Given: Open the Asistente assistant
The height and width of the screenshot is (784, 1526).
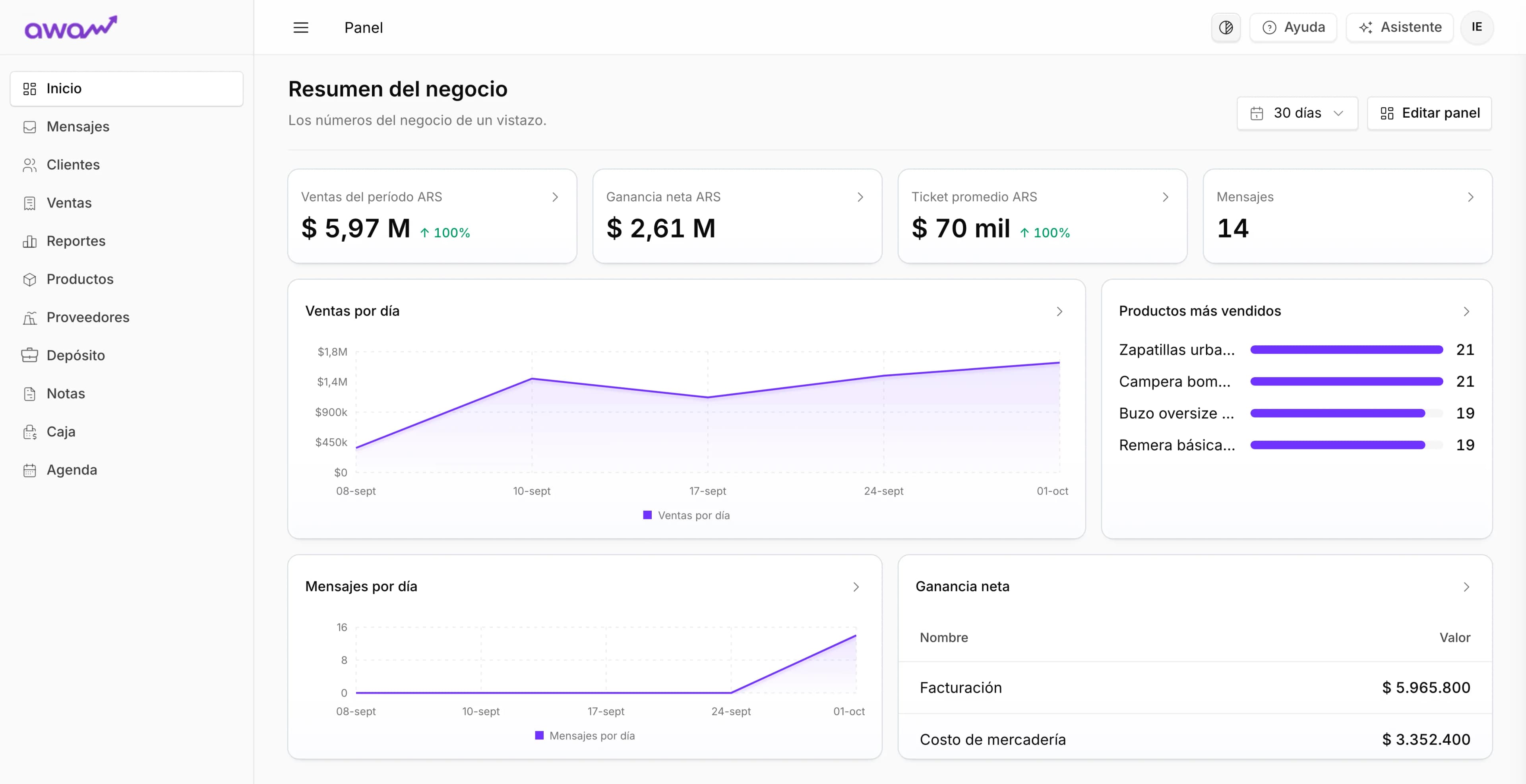Looking at the screenshot, I should 1400,27.
